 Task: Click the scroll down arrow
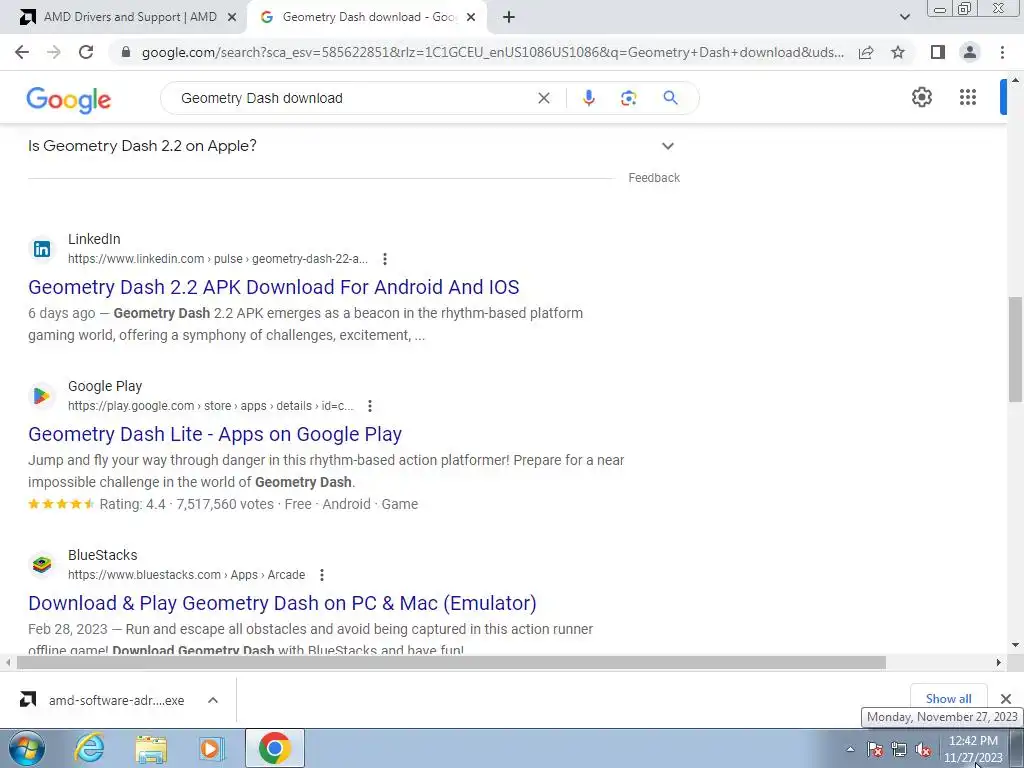coord(1015,645)
